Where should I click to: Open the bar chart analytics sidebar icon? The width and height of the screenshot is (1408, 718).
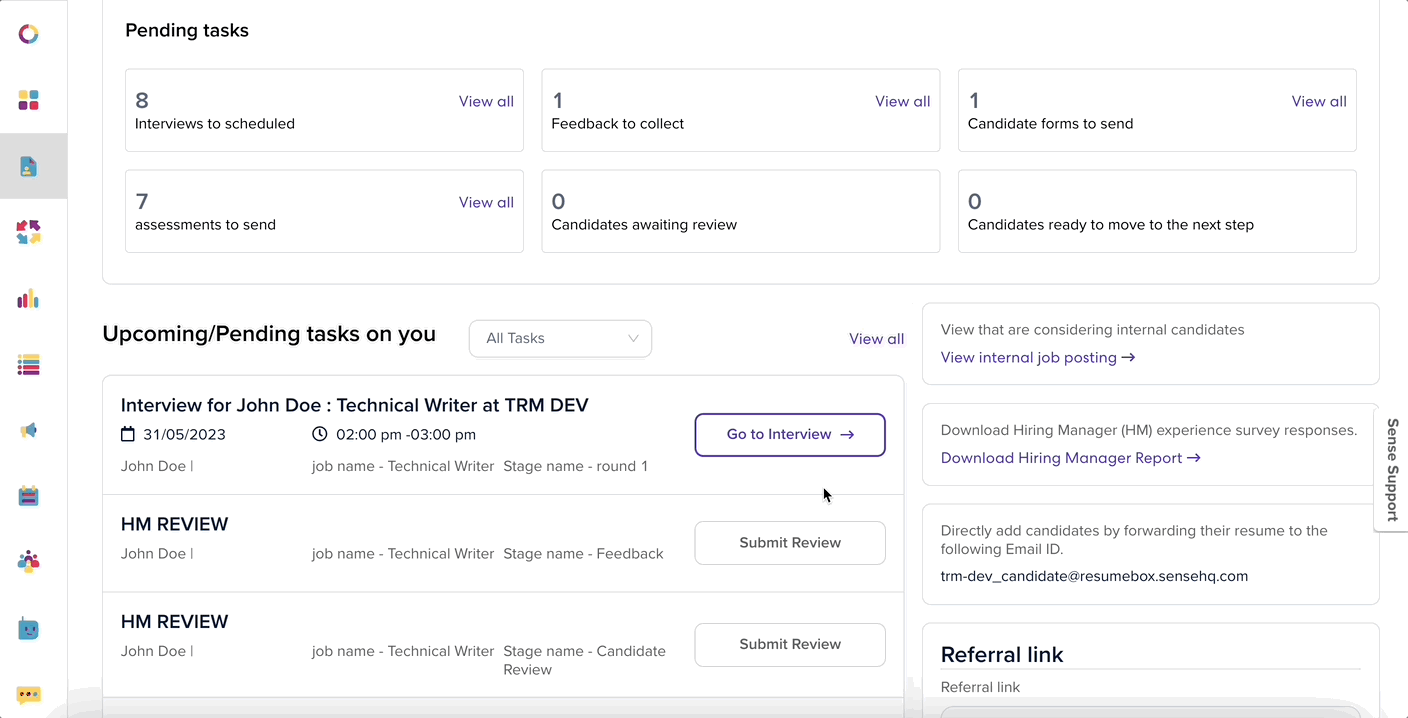coord(29,298)
